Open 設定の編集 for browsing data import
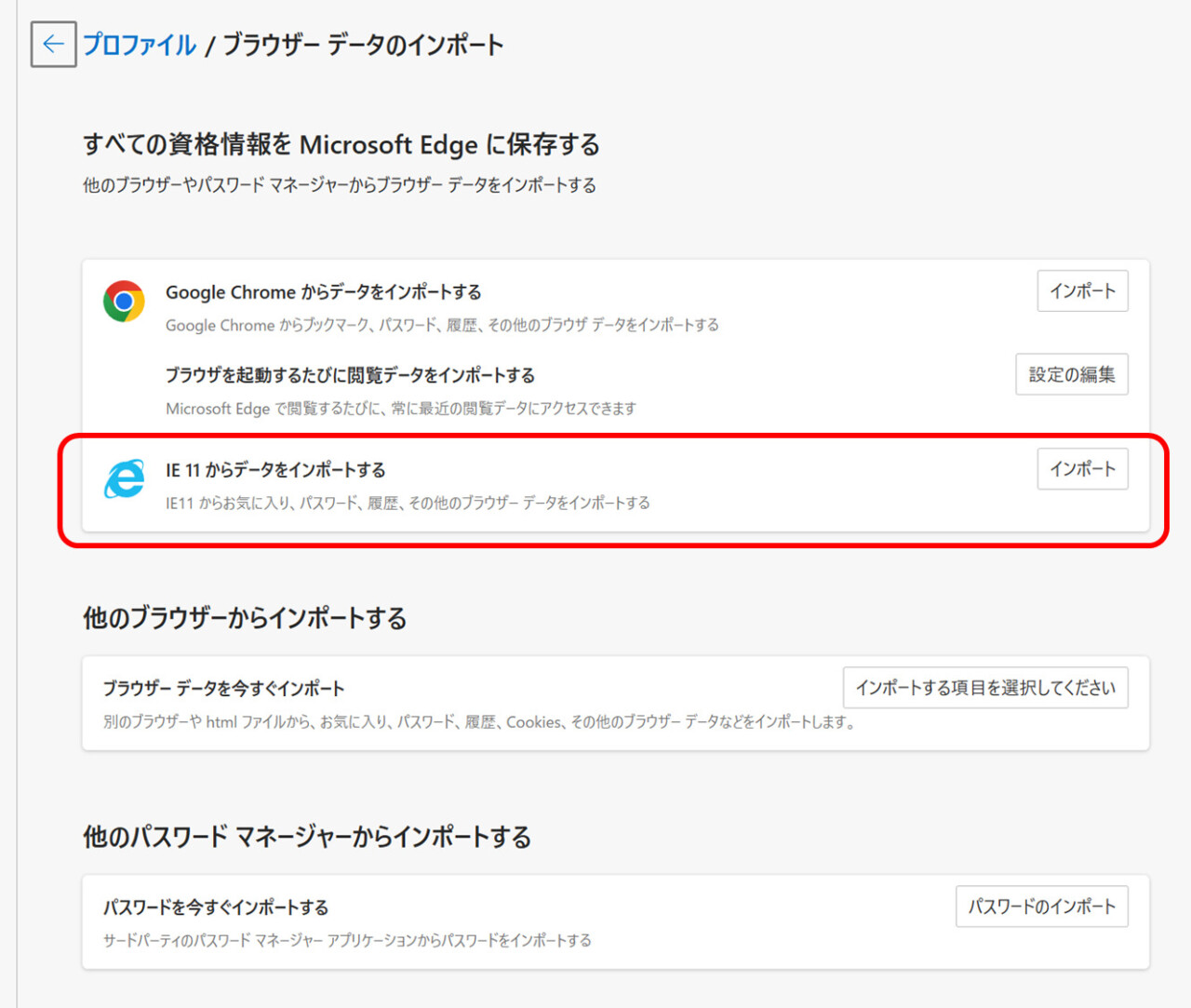The image size is (1191, 1008). [x=1071, y=374]
